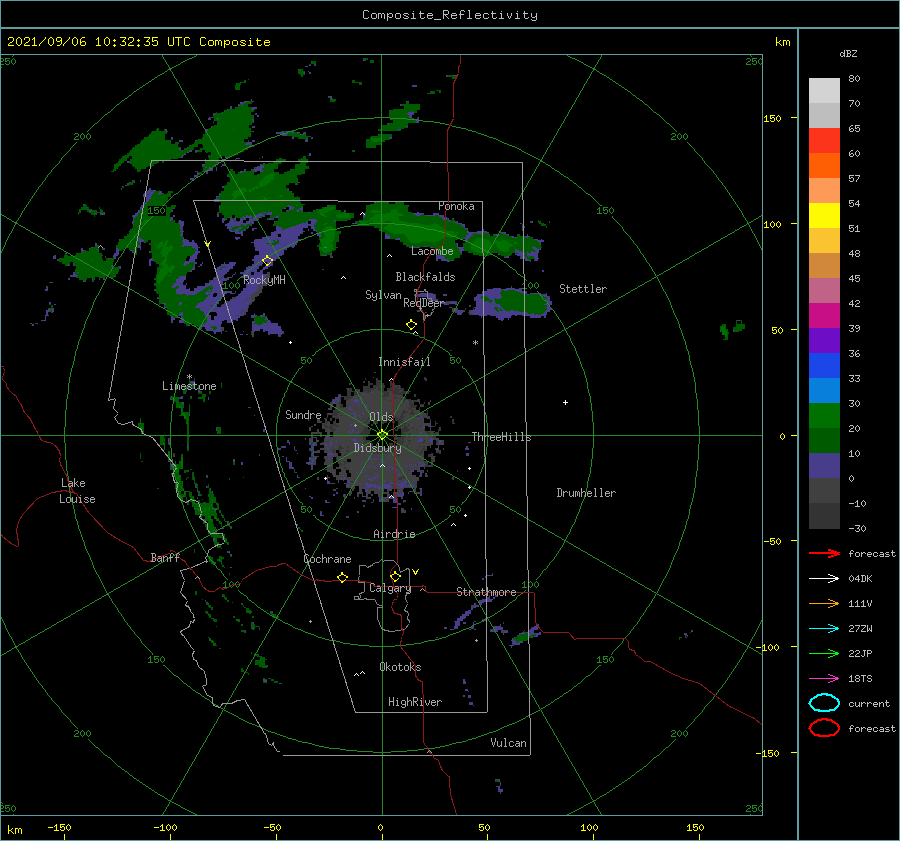Click the dBZ legend heading
900x841 pixels.
coord(848,53)
